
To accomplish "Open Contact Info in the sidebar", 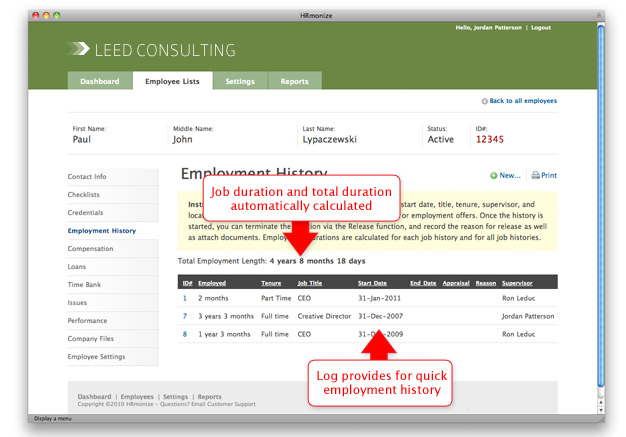I will pyautogui.click(x=87, y=177).
